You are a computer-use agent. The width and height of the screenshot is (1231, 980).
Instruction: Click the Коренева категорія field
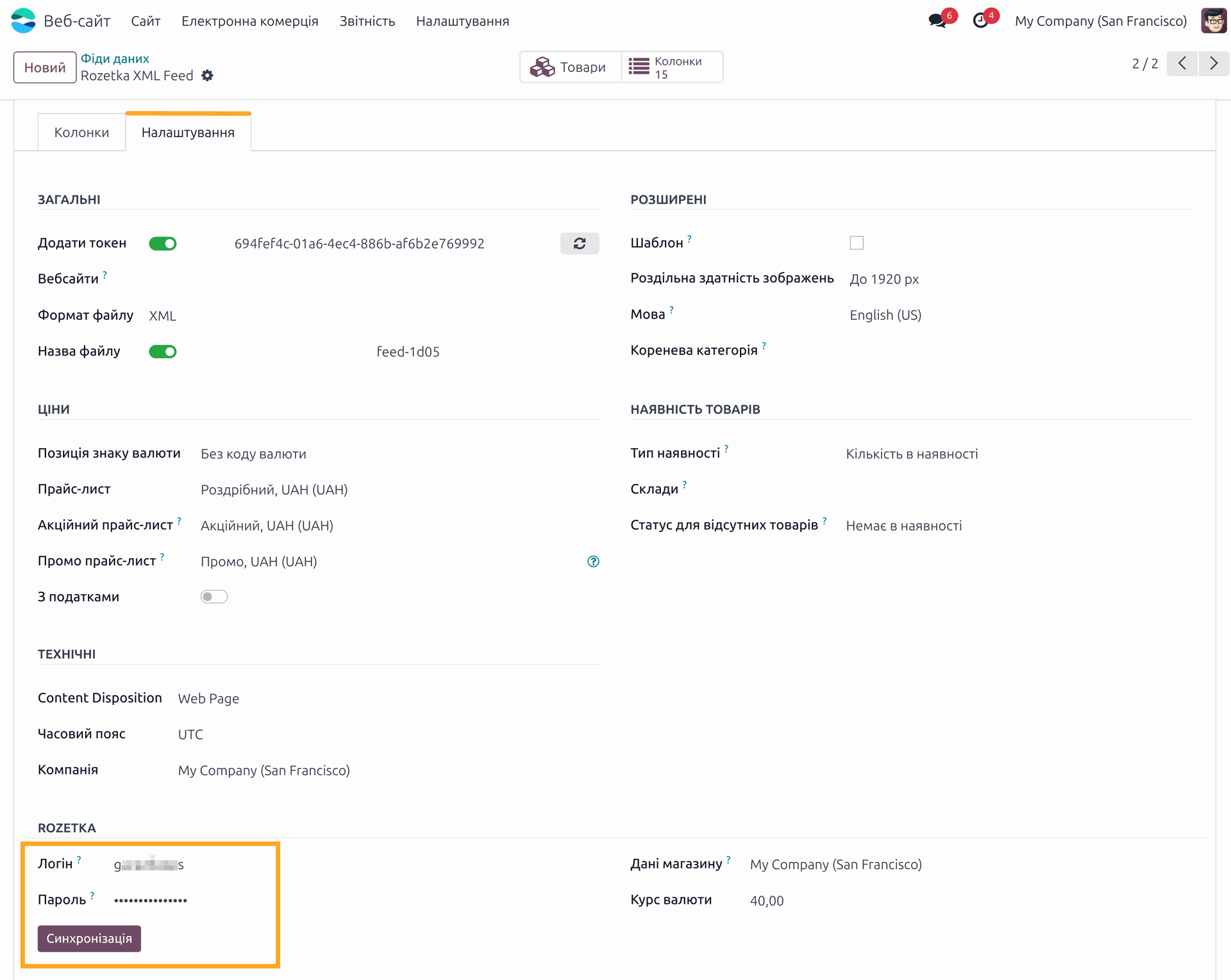tap(1020, 351)
